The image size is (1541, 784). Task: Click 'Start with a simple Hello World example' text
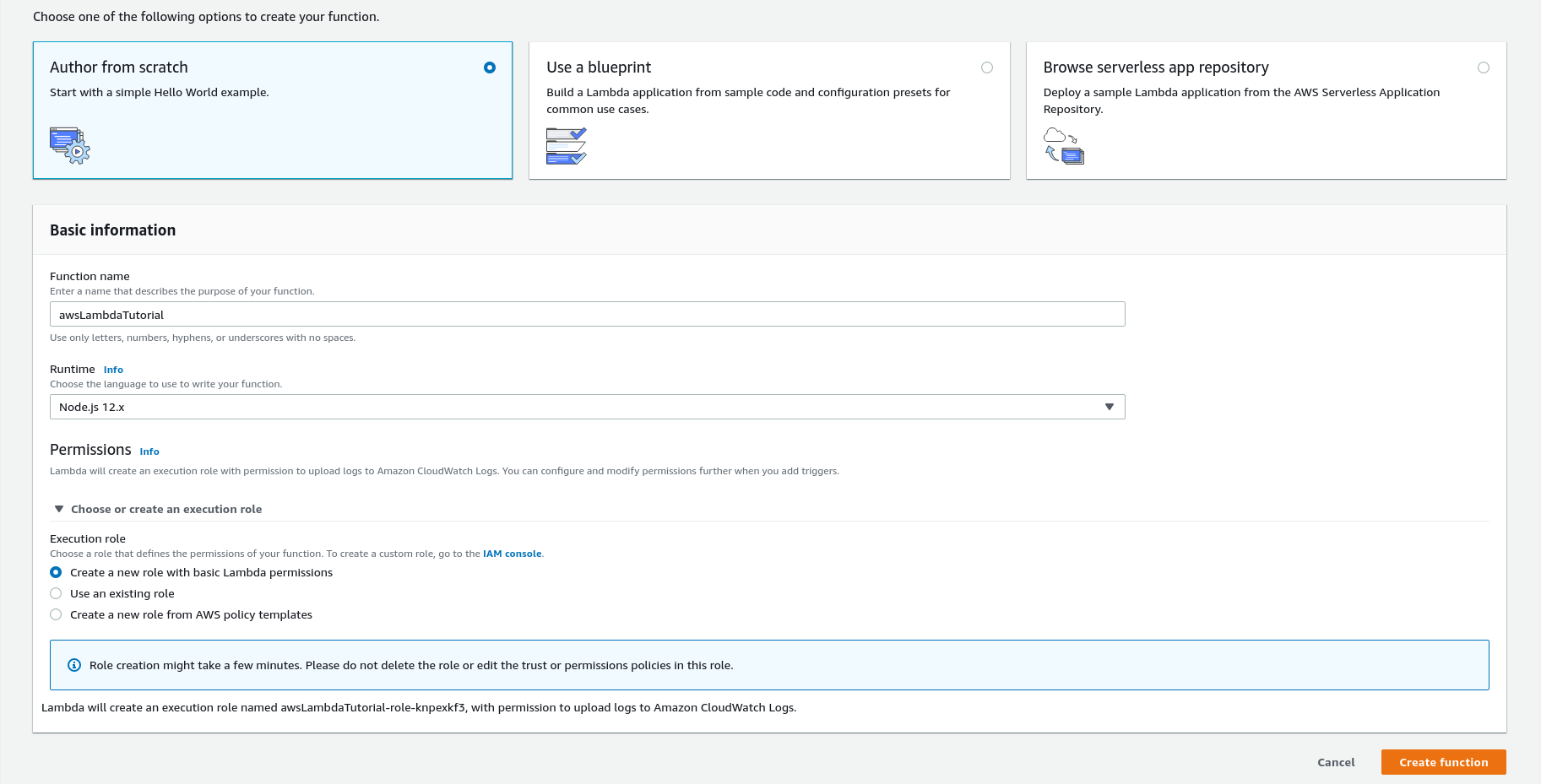pos(160,92)
